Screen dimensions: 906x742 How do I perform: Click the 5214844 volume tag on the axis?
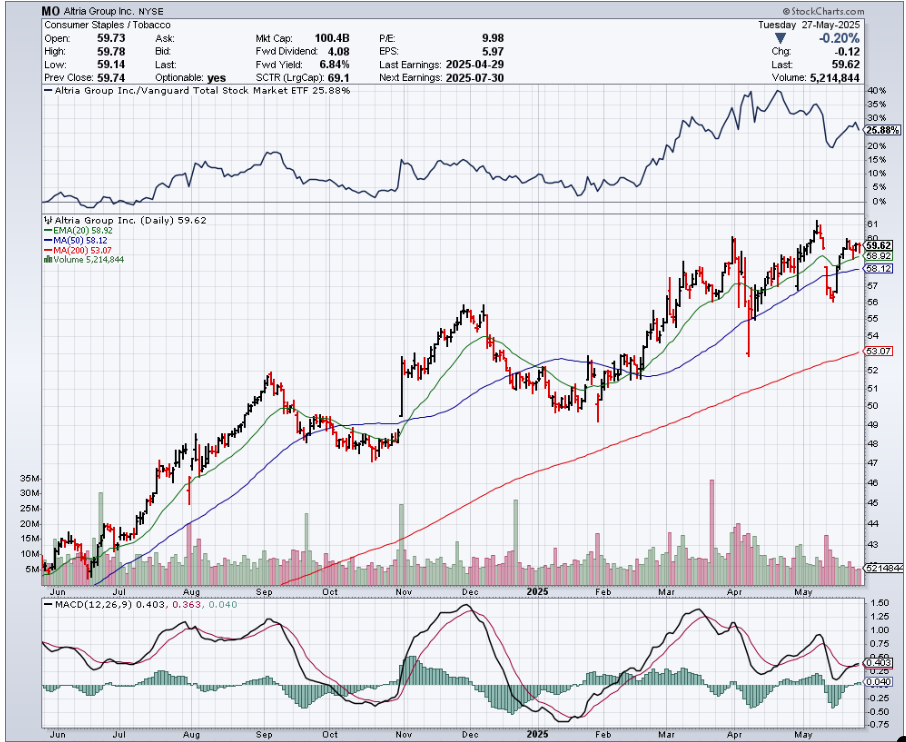click(x=884, y=569)
